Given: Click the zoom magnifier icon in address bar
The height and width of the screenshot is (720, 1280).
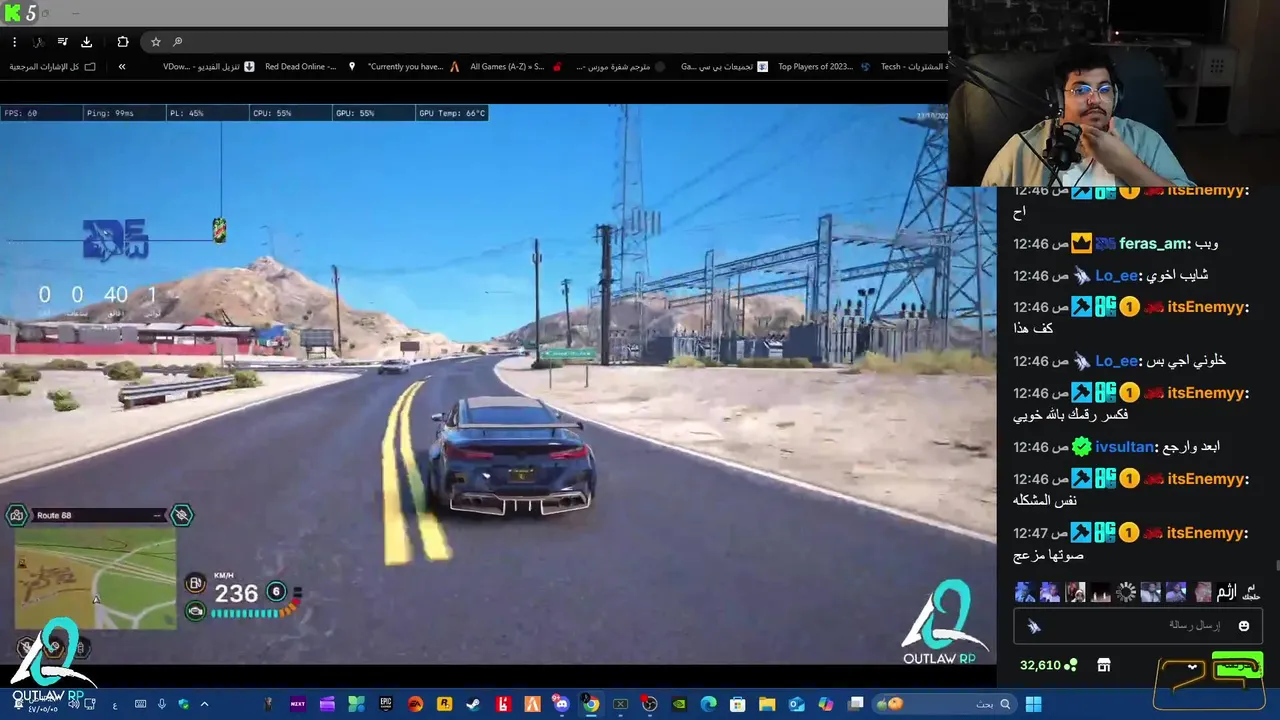Looking at the screenshot, I should (x=178, y=42).
